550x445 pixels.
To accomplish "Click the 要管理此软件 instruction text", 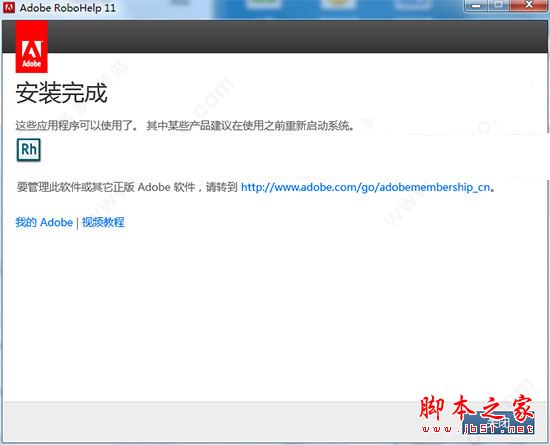I will [127, 187].
